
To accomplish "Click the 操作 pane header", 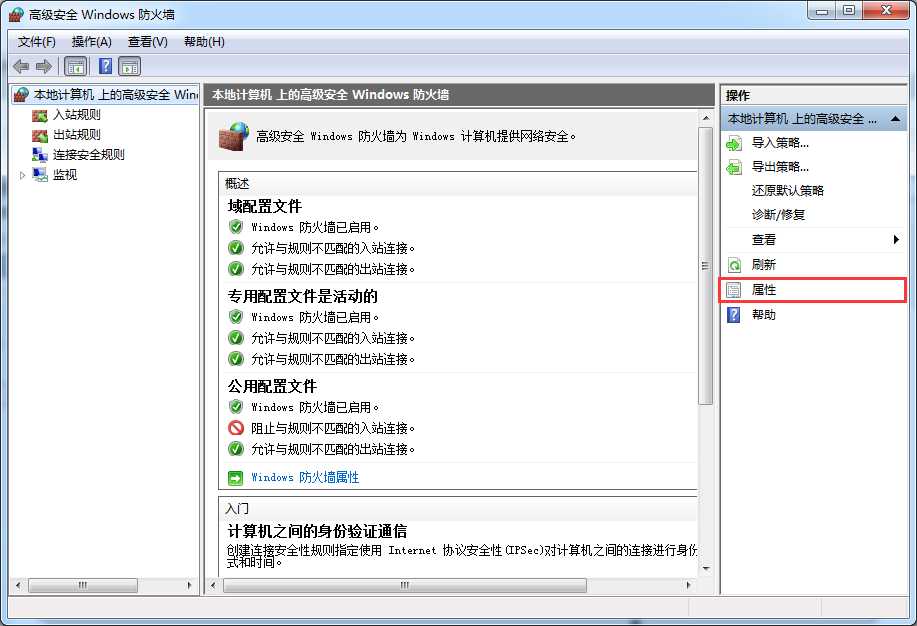I will [x=737, y=95].
